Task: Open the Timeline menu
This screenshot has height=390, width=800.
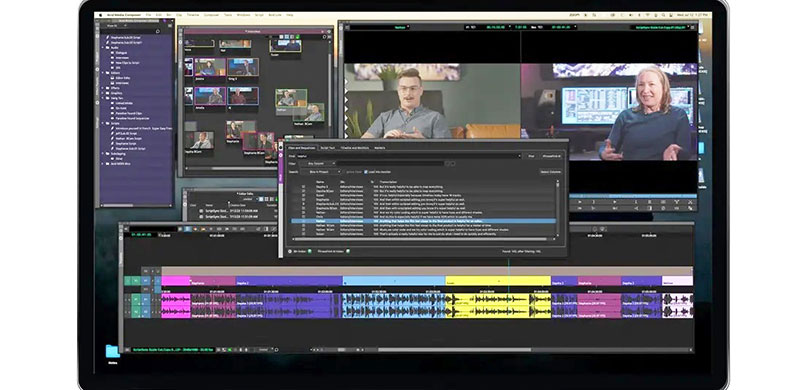Action: click(193, 15)
